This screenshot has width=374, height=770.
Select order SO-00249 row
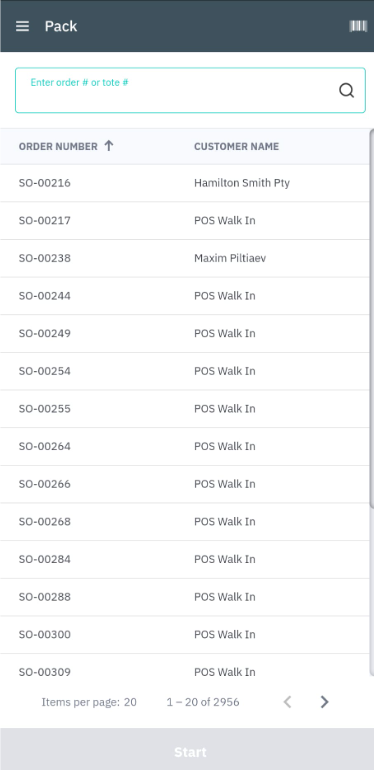click(x=185, y=333)
